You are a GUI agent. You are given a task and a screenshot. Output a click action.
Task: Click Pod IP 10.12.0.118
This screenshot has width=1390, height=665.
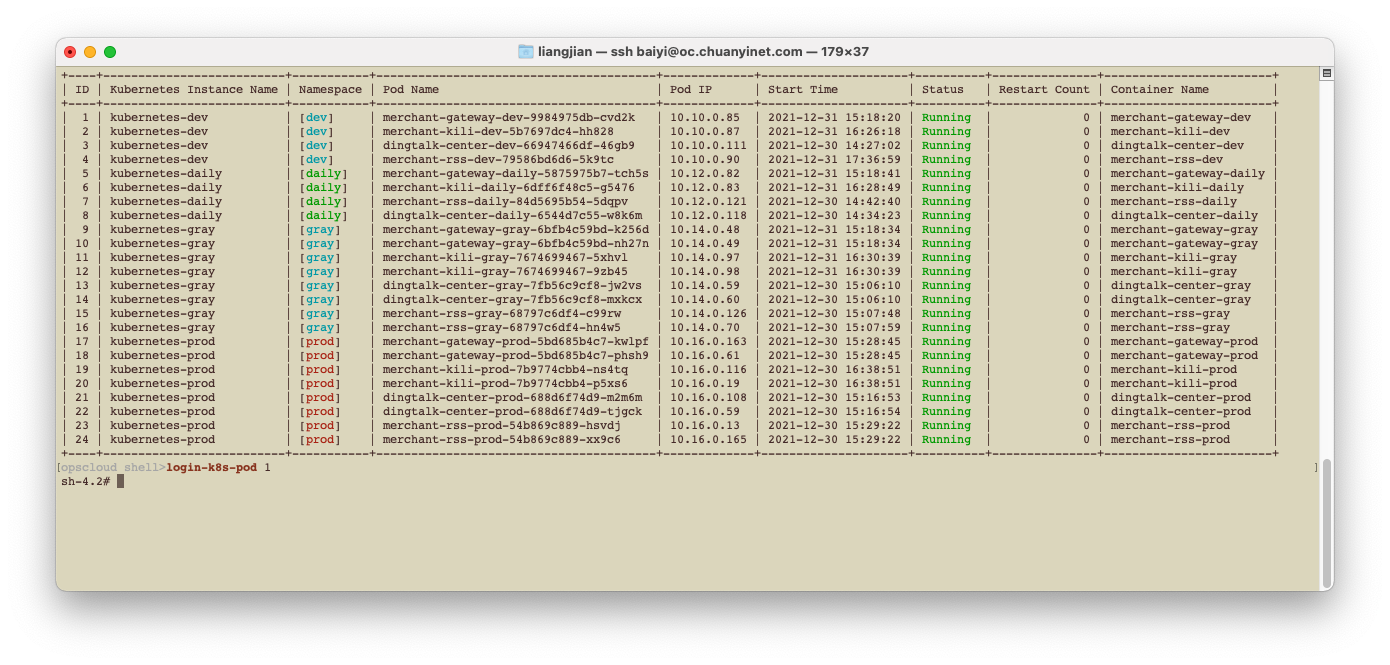pos(708,215)
